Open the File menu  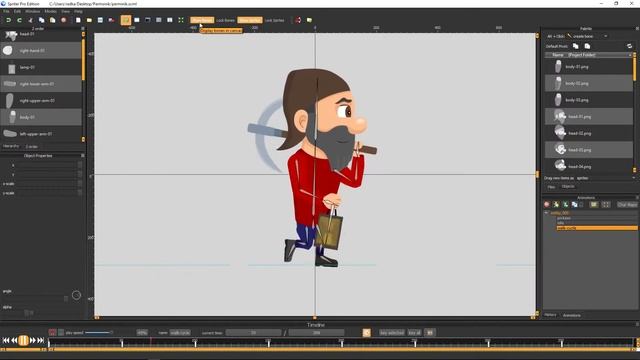tap(7, 11)
